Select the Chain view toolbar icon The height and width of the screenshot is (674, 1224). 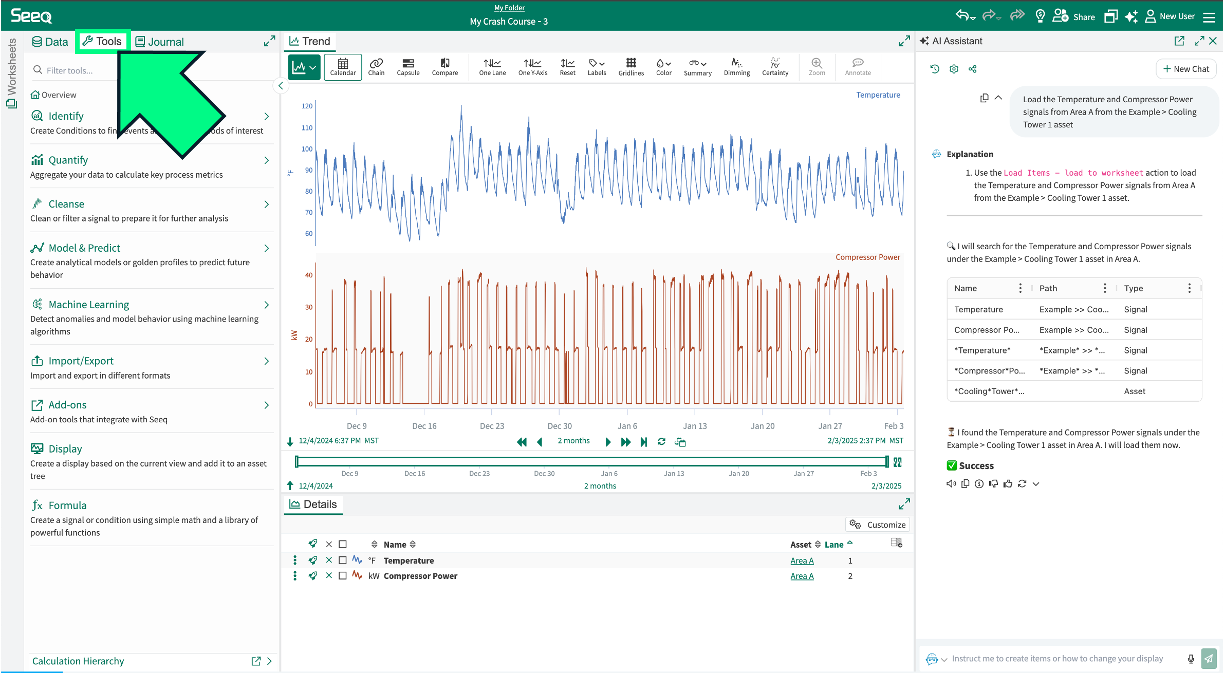tap(376, 67)
